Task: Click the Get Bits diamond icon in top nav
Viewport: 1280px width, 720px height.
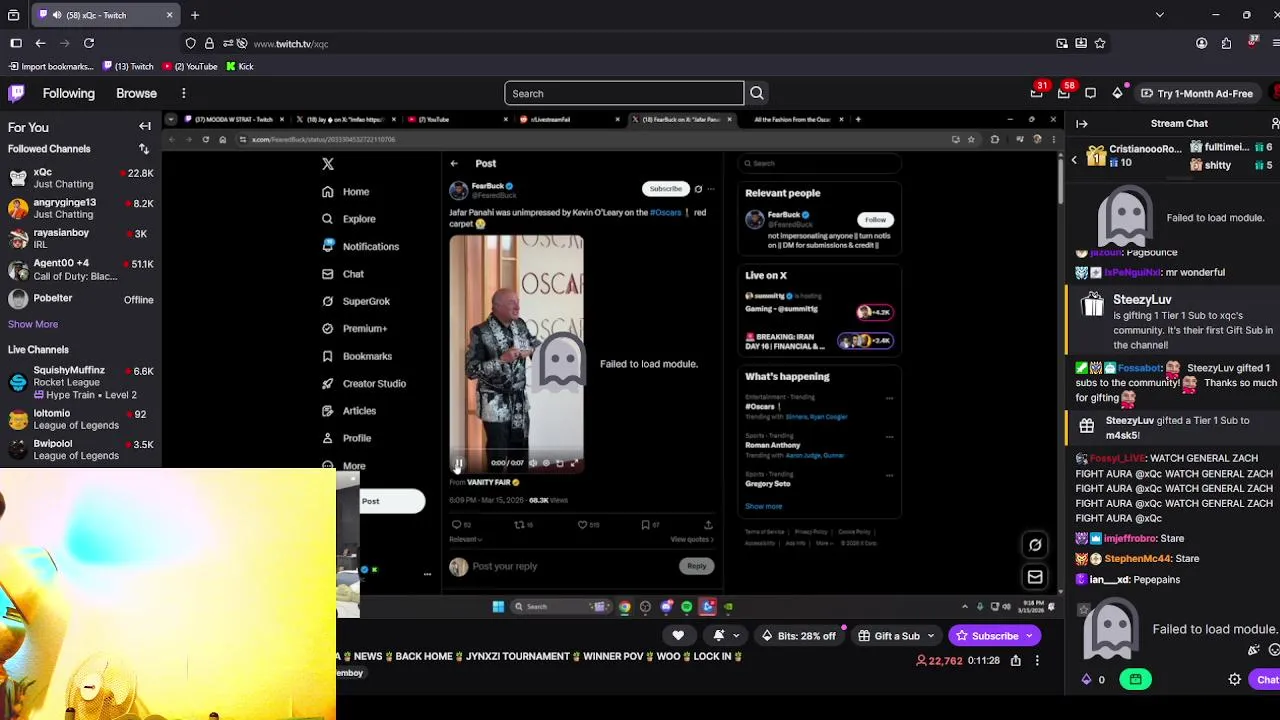Action: point(1118,93)
